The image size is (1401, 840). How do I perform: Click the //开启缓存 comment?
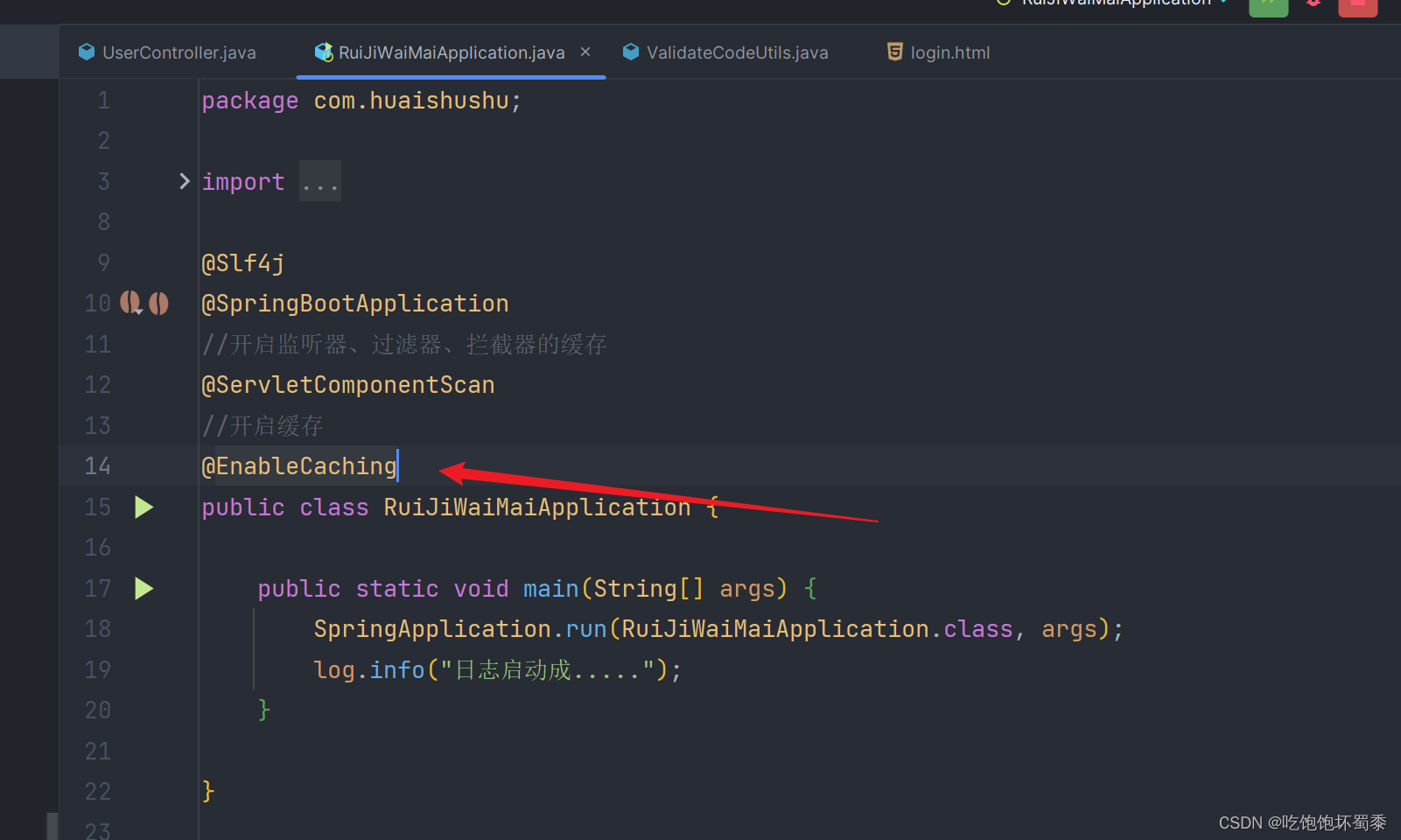[x=263, y=426]
